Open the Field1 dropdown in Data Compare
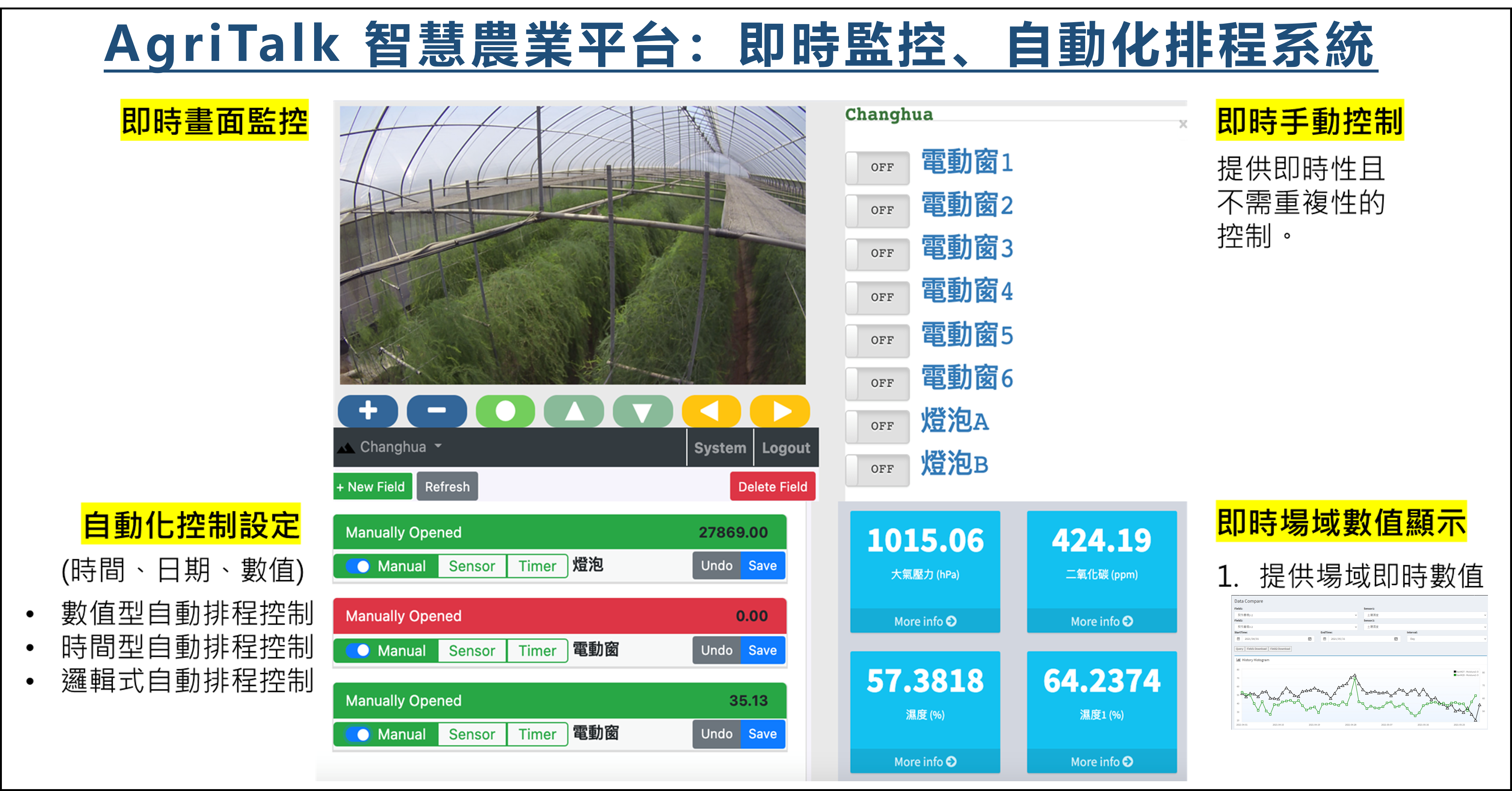This screenshot has width=1512, height=791. click(x=1296, y=615)
